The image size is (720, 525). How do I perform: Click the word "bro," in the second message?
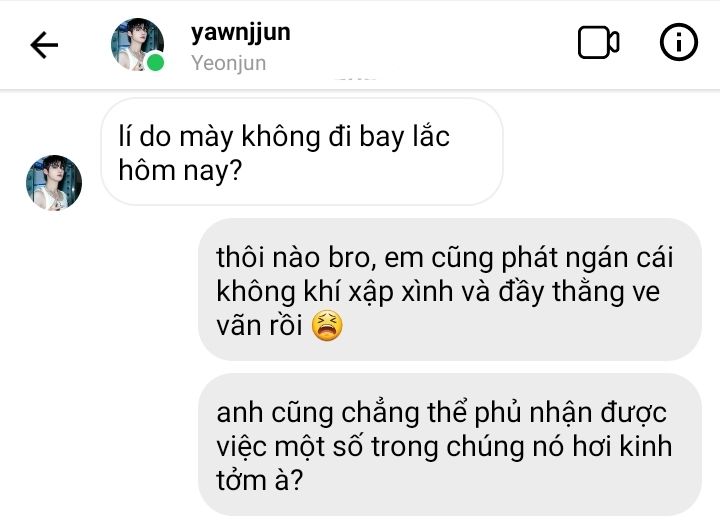click(x=353, y=258)
